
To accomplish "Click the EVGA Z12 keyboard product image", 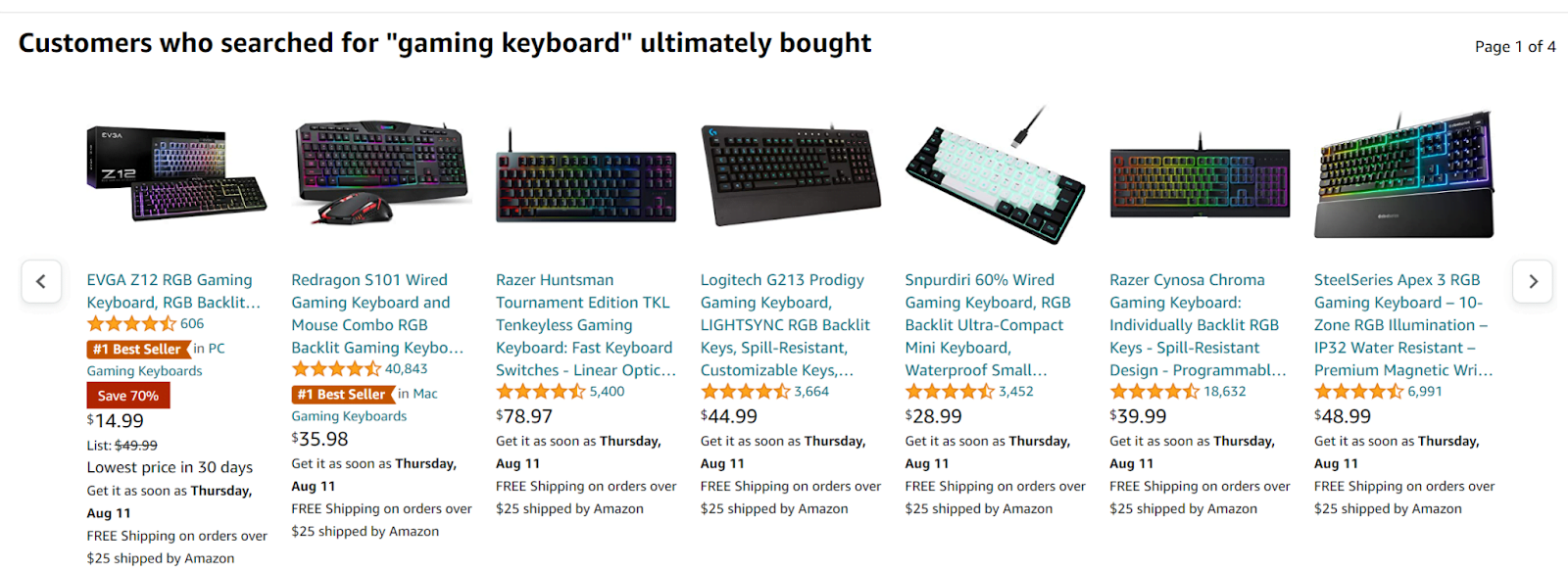I will [x=176, y=173].
